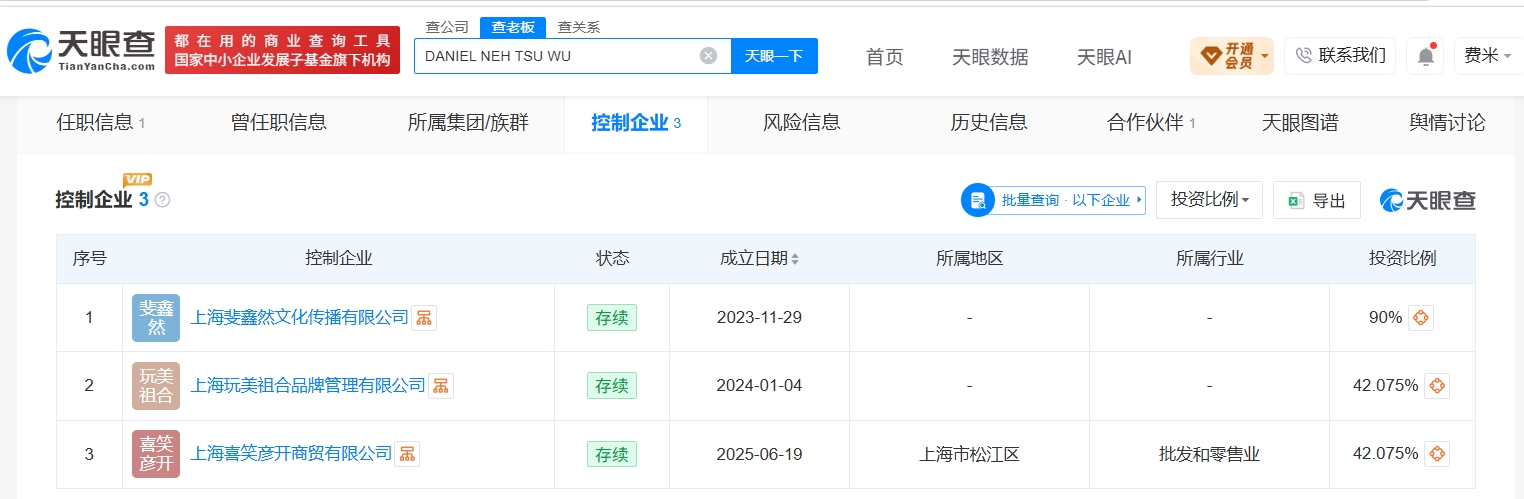Click 存续 status badge in row 2
This screenshot has height=499, width=1524.
point(612,386)
